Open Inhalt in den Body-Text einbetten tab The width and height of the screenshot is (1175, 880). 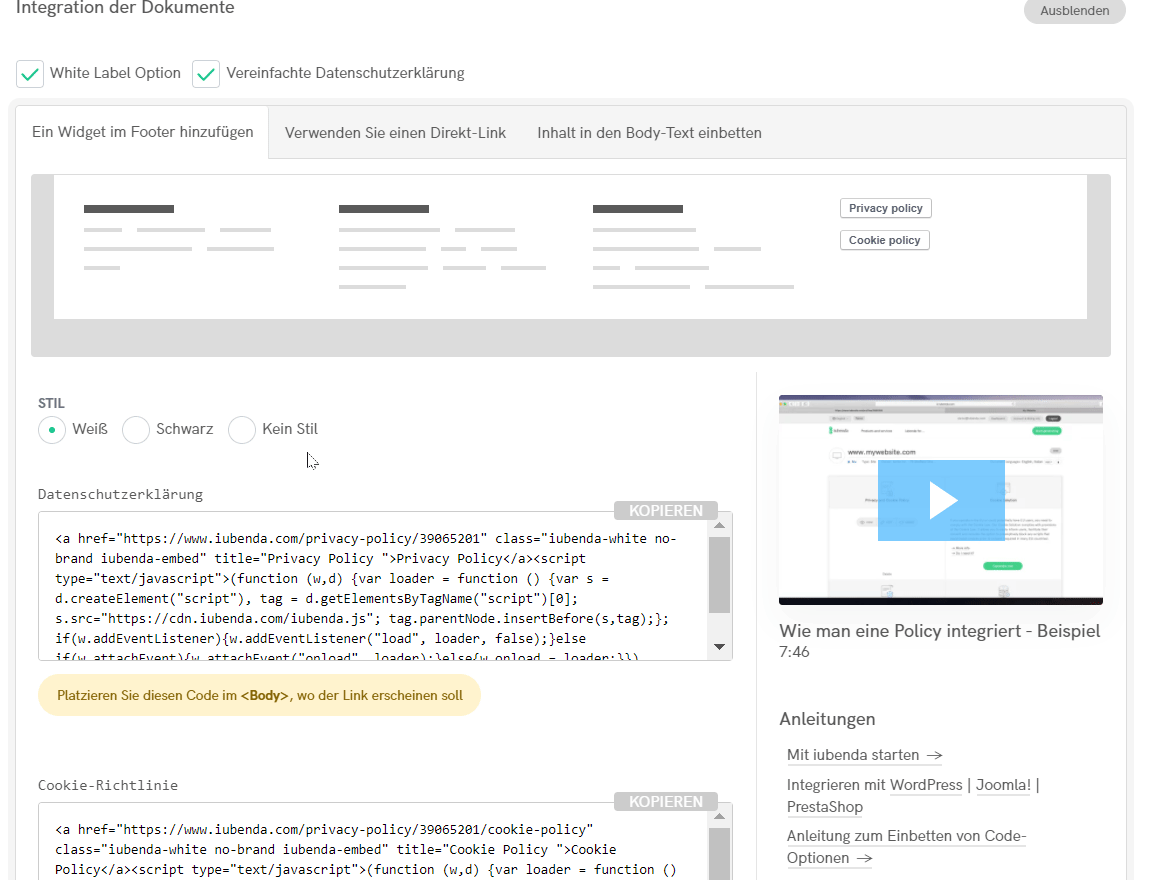[x=649, y=133]
